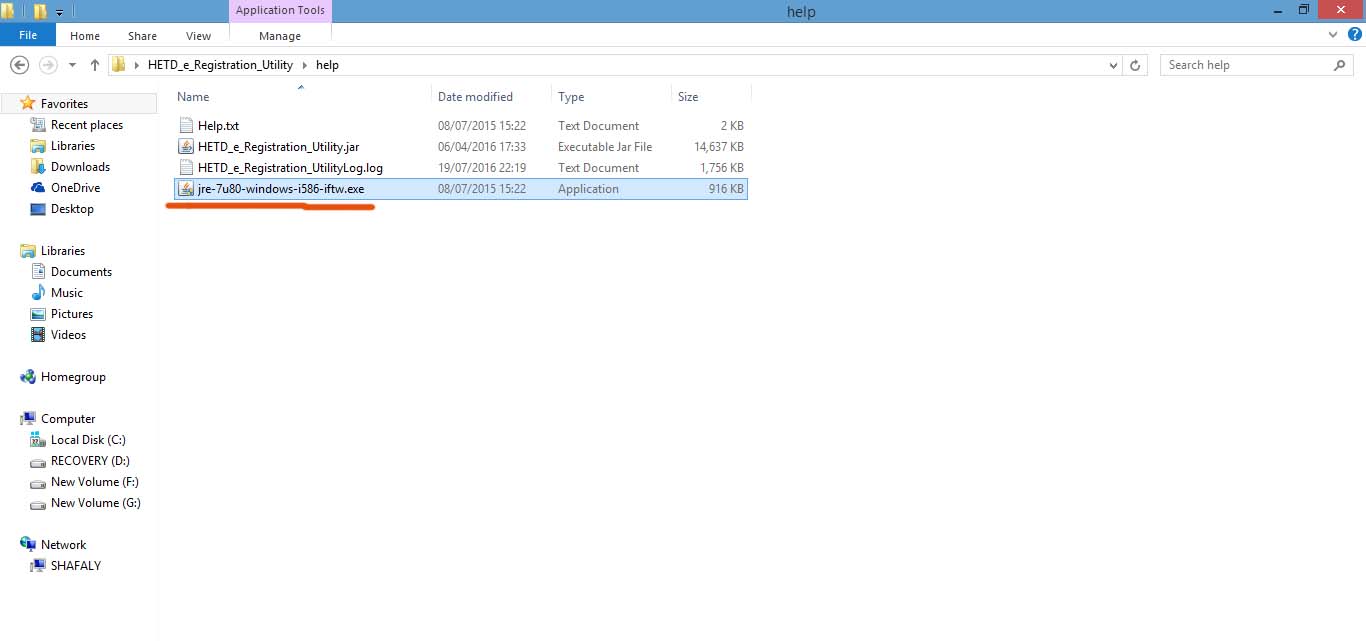This screenshot has width=1366, height=641.
Task: Open the Videos library
Action: (68, 335)
